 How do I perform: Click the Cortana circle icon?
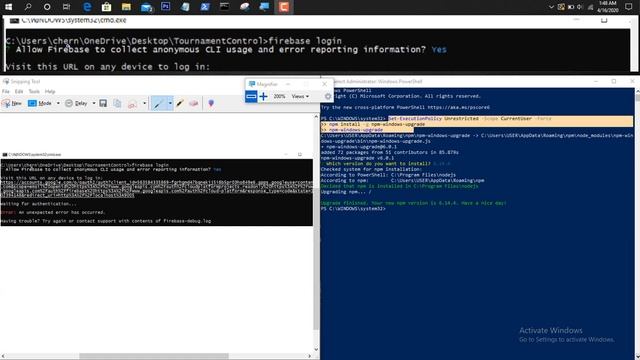[47, 7]
